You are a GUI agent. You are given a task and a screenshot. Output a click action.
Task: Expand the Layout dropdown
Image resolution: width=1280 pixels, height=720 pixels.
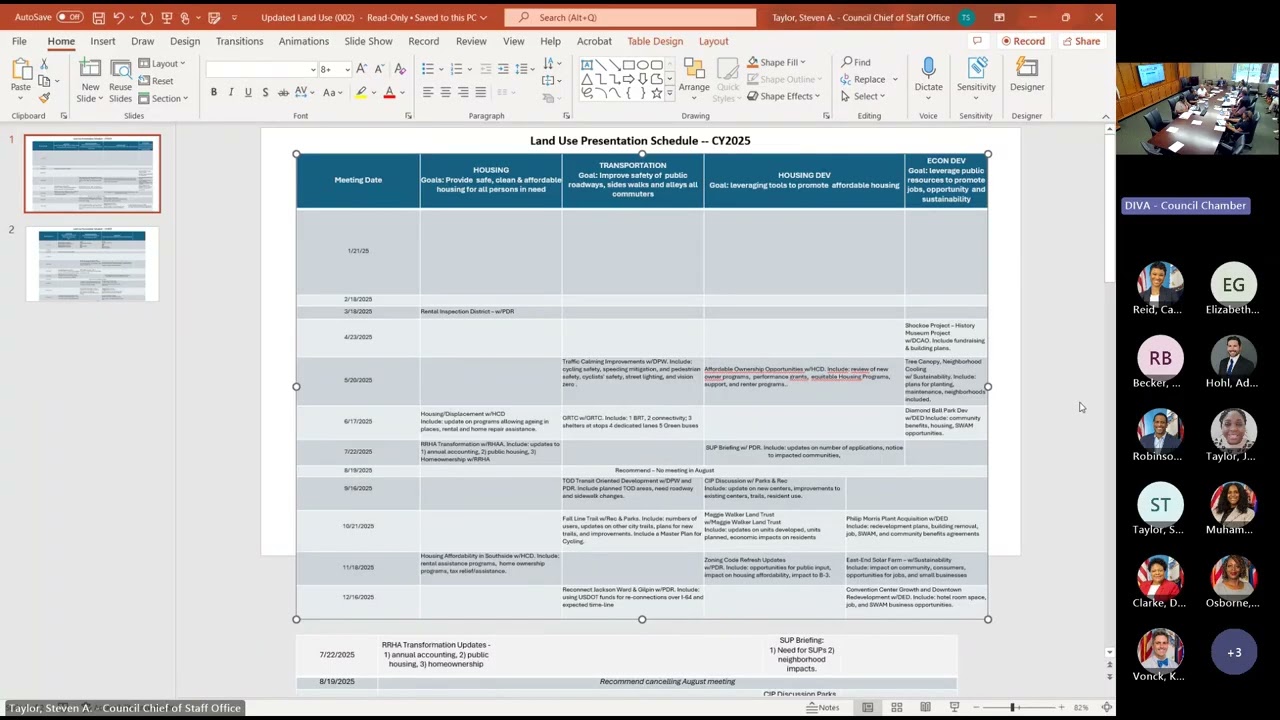tap(161, 63)
